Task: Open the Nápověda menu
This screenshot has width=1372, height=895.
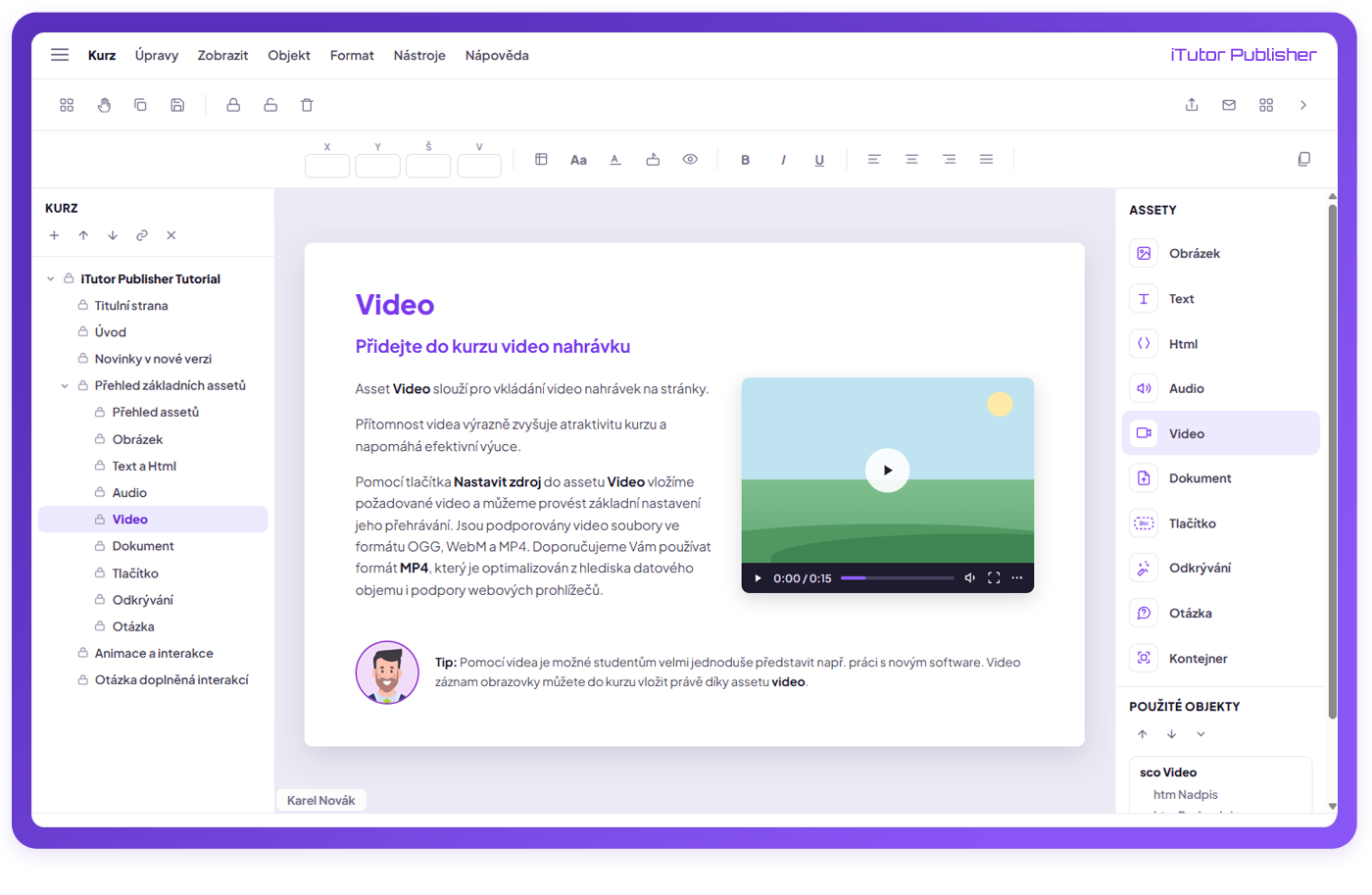Action: (x=497, y=55)
